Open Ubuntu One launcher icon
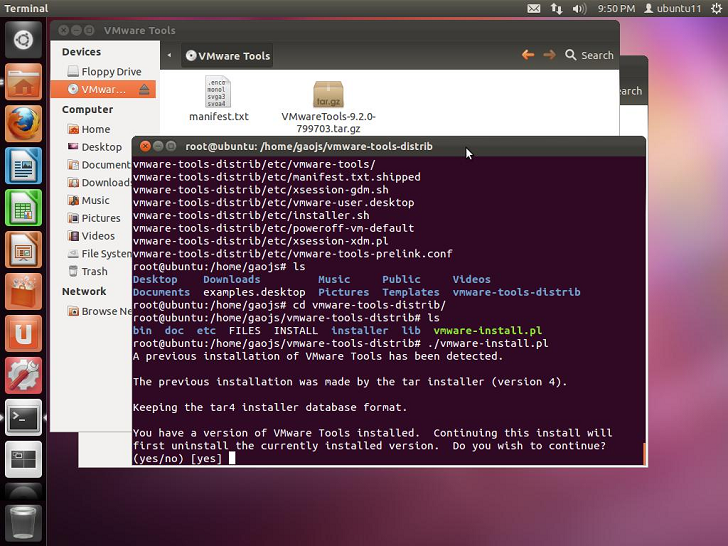This screenshot has height=546, width=728. tap(23, 333)
